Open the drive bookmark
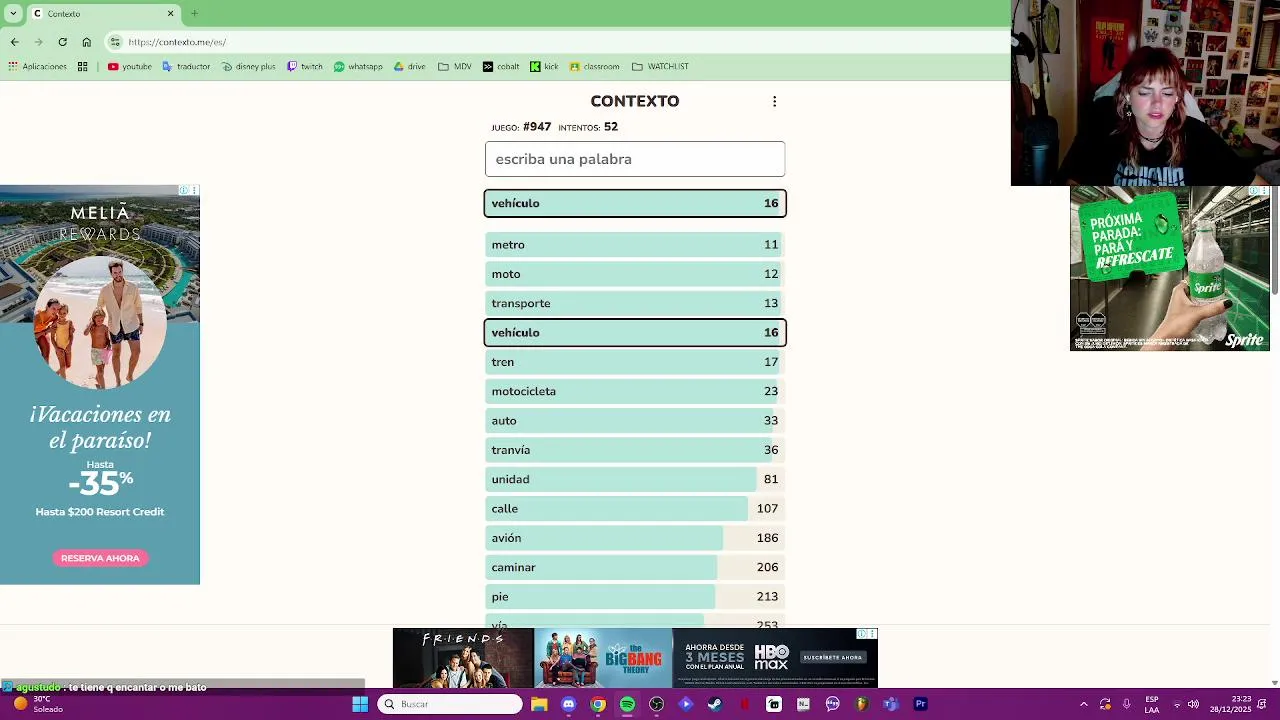This screenshot has width=1280, height=720. click(x=409, y=67)
